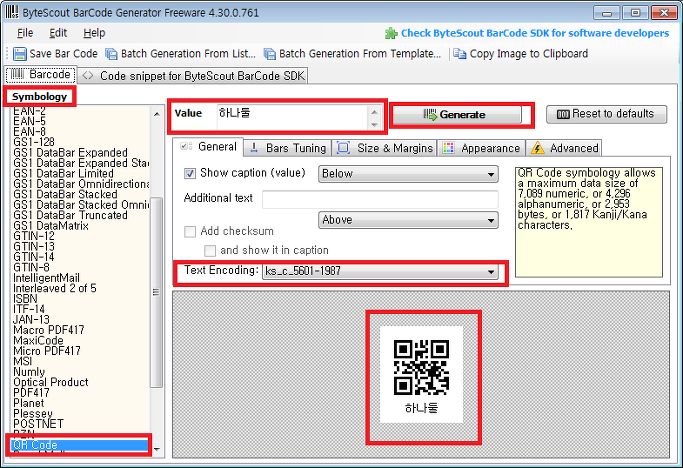Select MaxiCode symbology
This screenshot has height=468, width=683.
[x=38, y=341]
